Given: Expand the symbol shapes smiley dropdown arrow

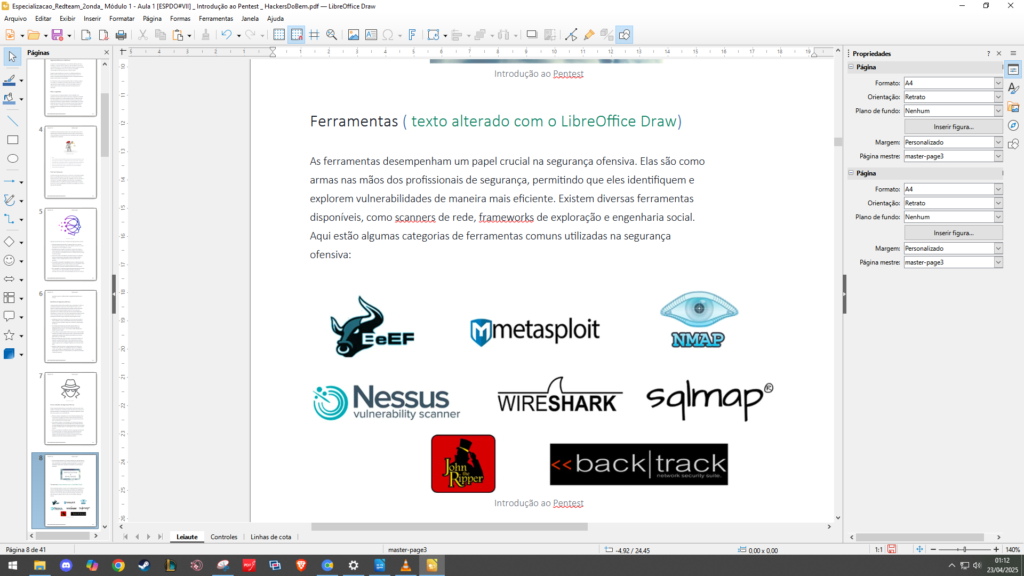Looking at the screenshot, I should (22, 260).
